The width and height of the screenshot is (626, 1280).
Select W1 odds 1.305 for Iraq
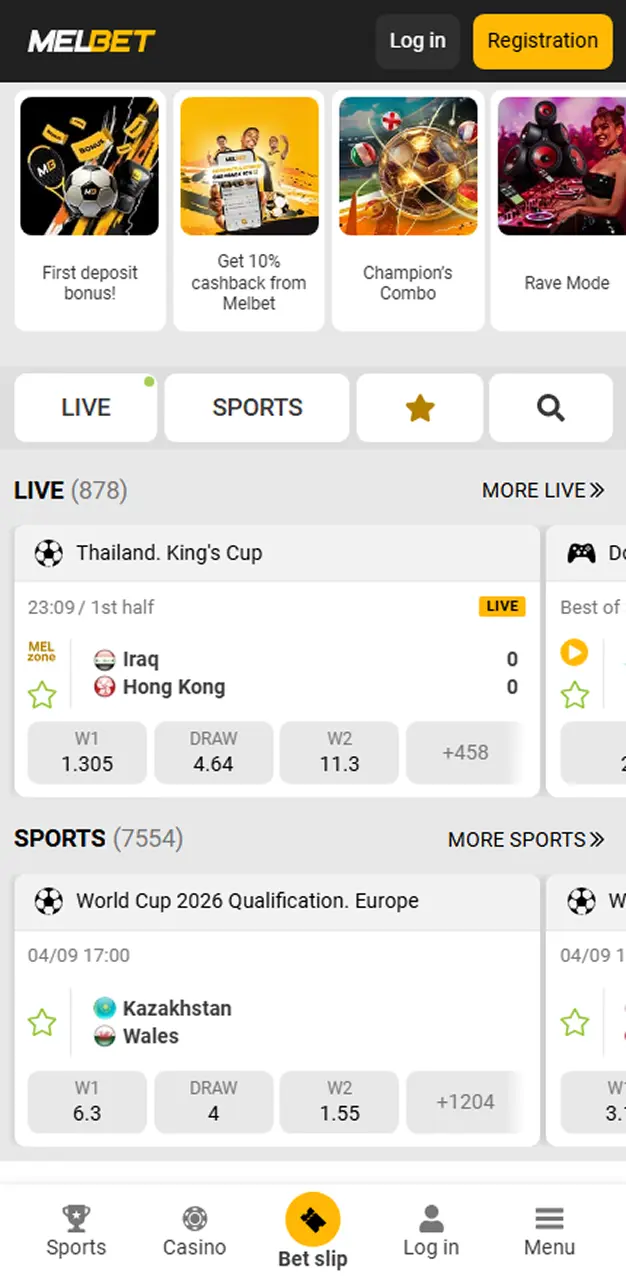[87, 753]
